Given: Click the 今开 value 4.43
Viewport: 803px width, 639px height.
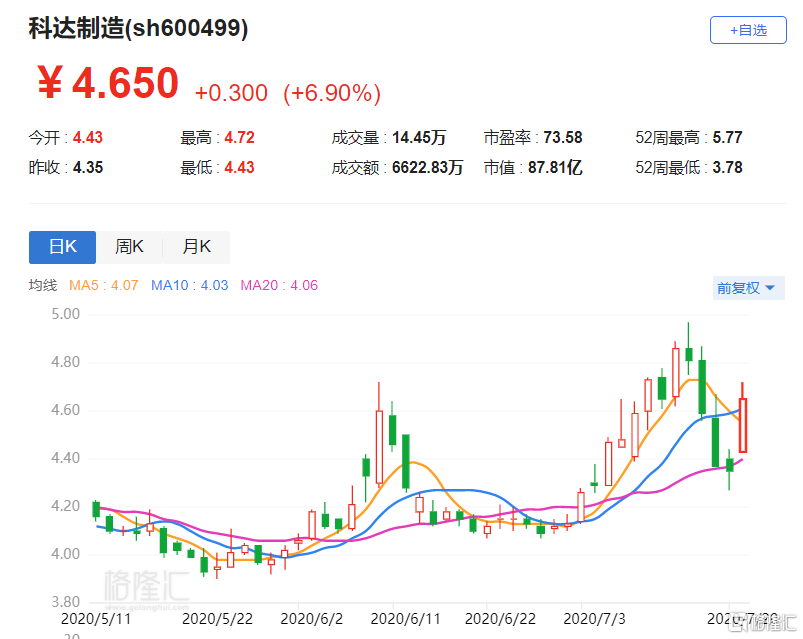Looking at the screenshot, I should [88, 137].
